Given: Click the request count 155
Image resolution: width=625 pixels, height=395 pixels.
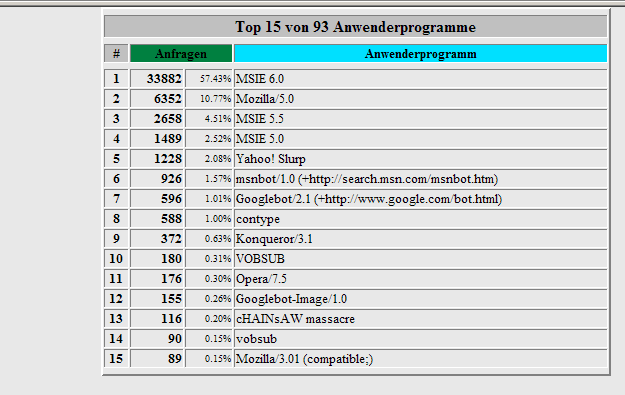Looking at the screenshot, I should tap(171, 299).
